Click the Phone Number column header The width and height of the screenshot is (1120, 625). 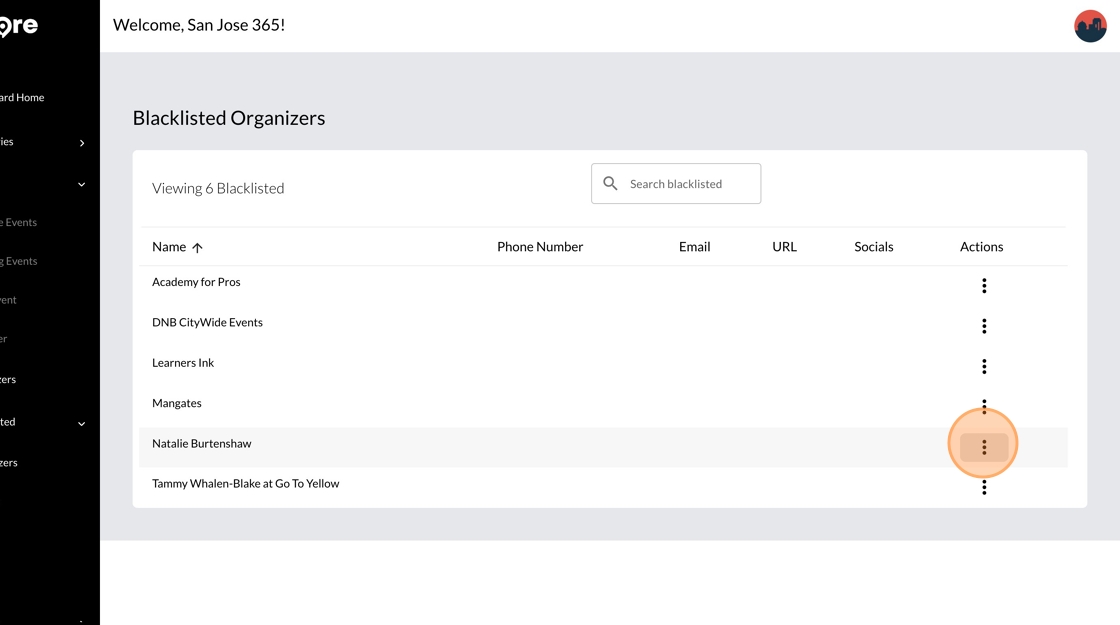(540, 247)
